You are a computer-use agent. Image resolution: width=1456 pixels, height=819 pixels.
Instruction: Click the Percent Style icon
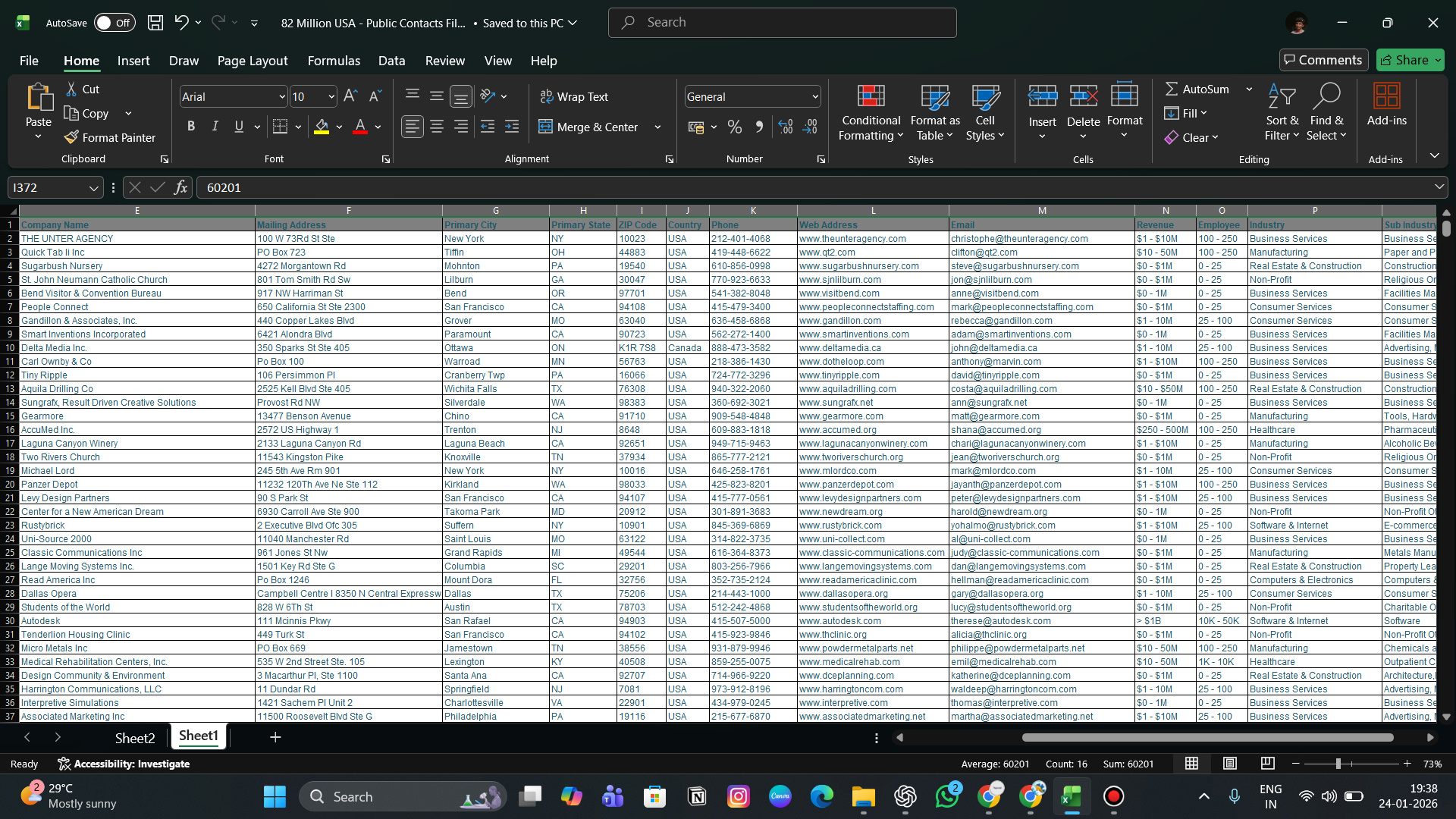(x=734, y=127)
